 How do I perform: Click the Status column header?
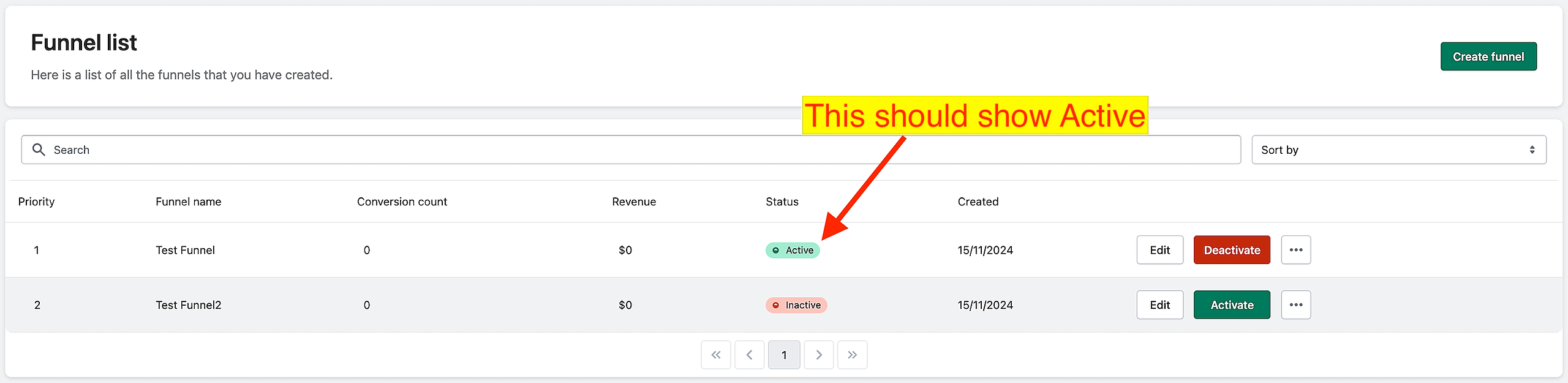pos(782,202)
